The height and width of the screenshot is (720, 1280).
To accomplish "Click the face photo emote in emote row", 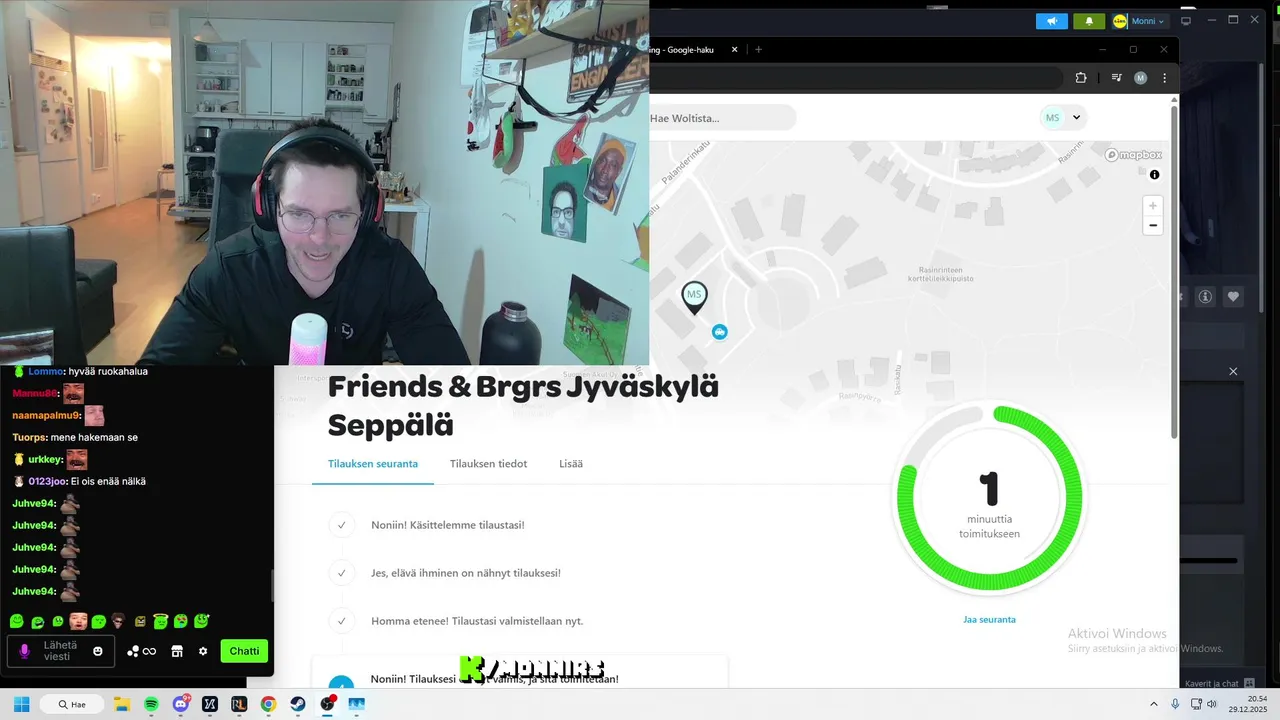I will click(x=78, y=621).
